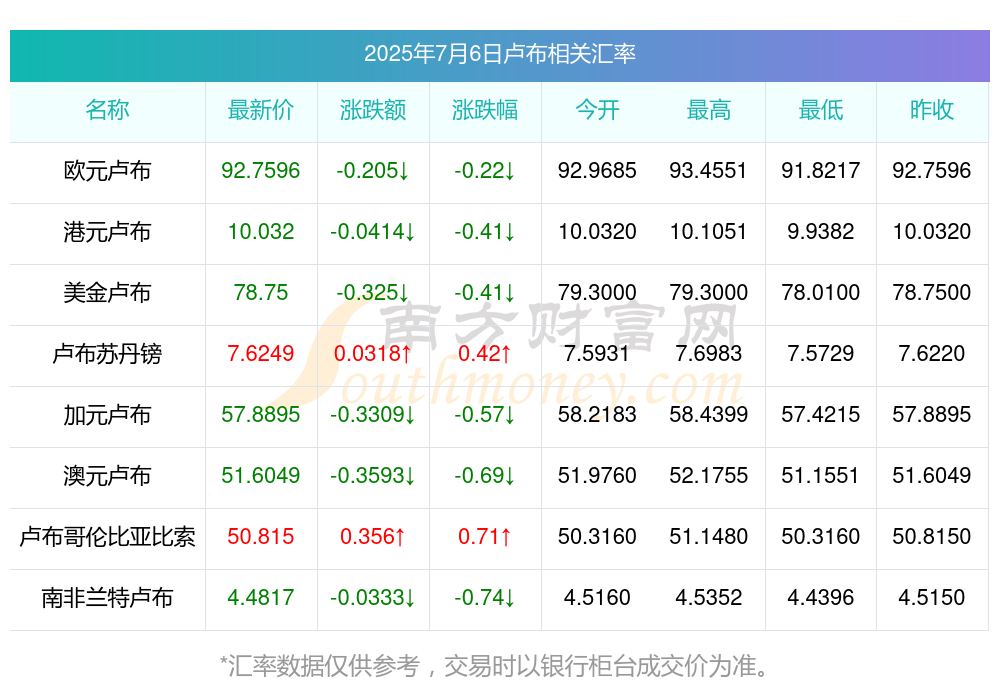Click change amount -0.3593↓

pyautogui.click(x=373, y=475)
